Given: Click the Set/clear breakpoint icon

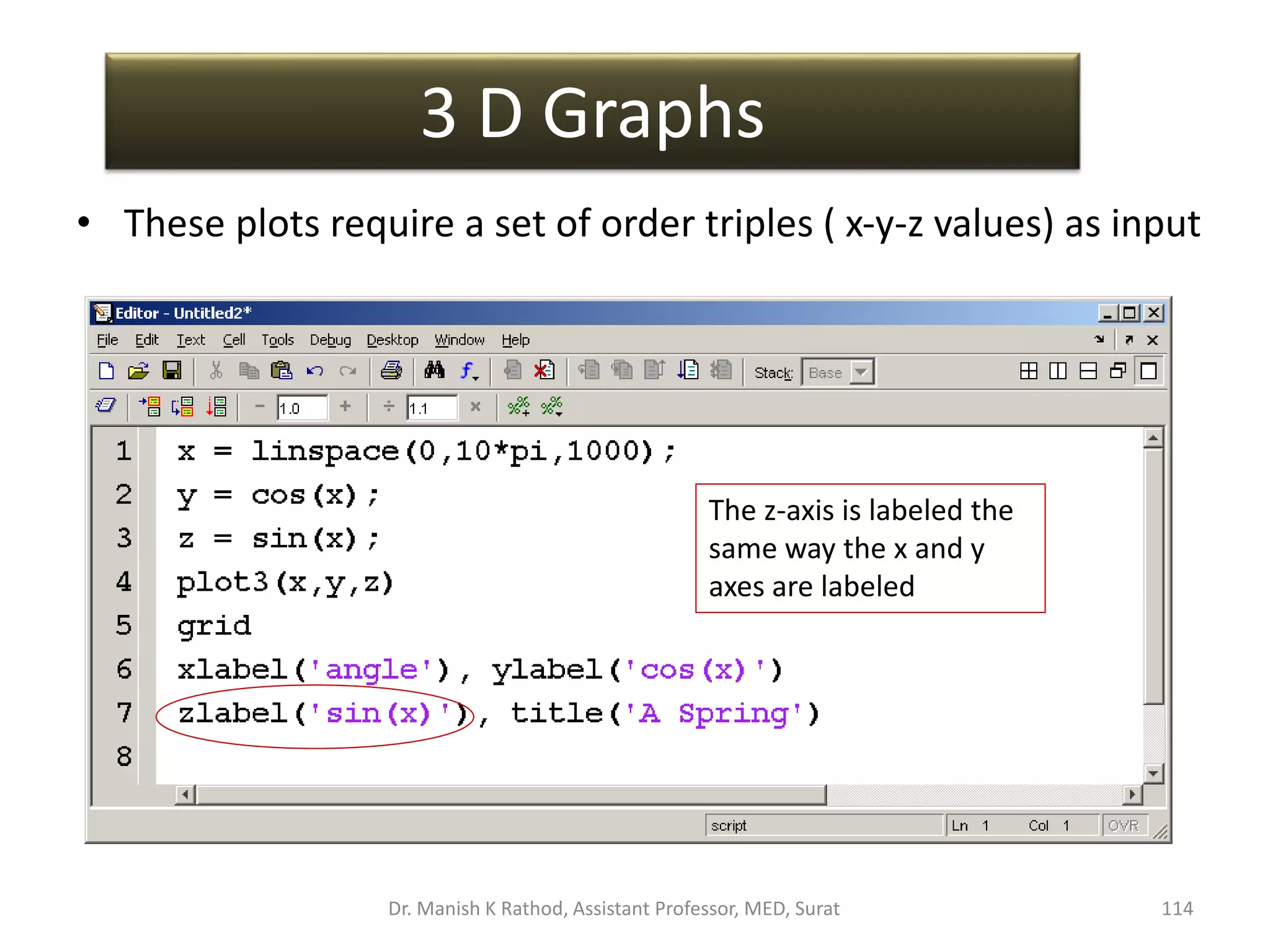Looking at the screenshot, I should (x=512, y=371).
